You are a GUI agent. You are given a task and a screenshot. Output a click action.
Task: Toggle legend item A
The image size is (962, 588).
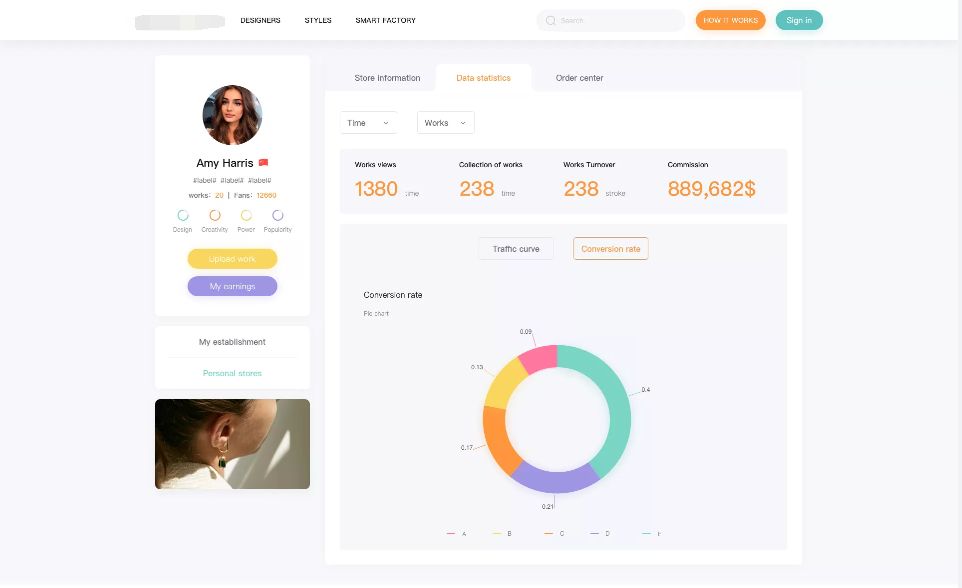click(456, 533)
